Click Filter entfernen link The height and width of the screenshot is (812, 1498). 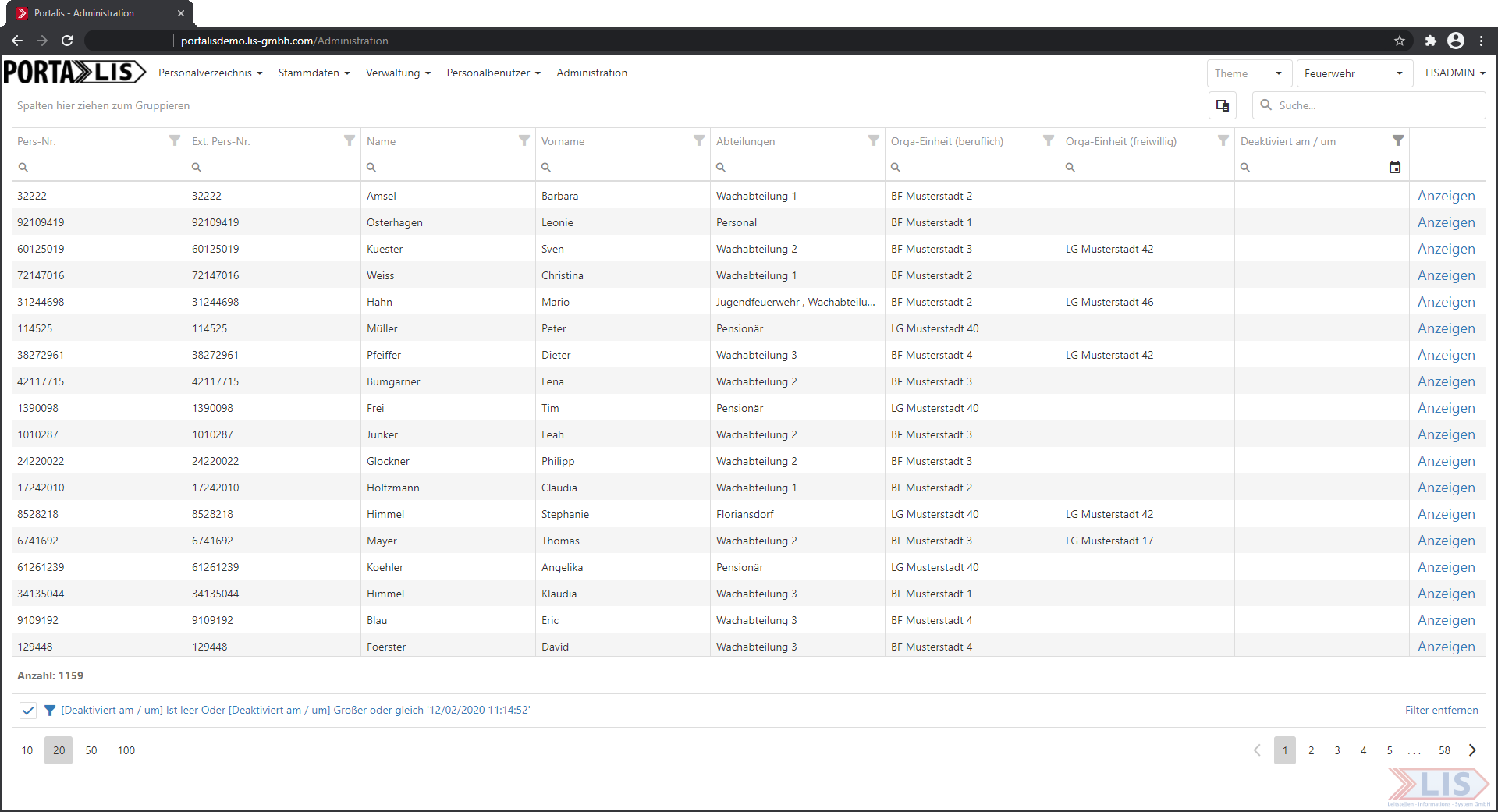click(x=1441, y=710)
